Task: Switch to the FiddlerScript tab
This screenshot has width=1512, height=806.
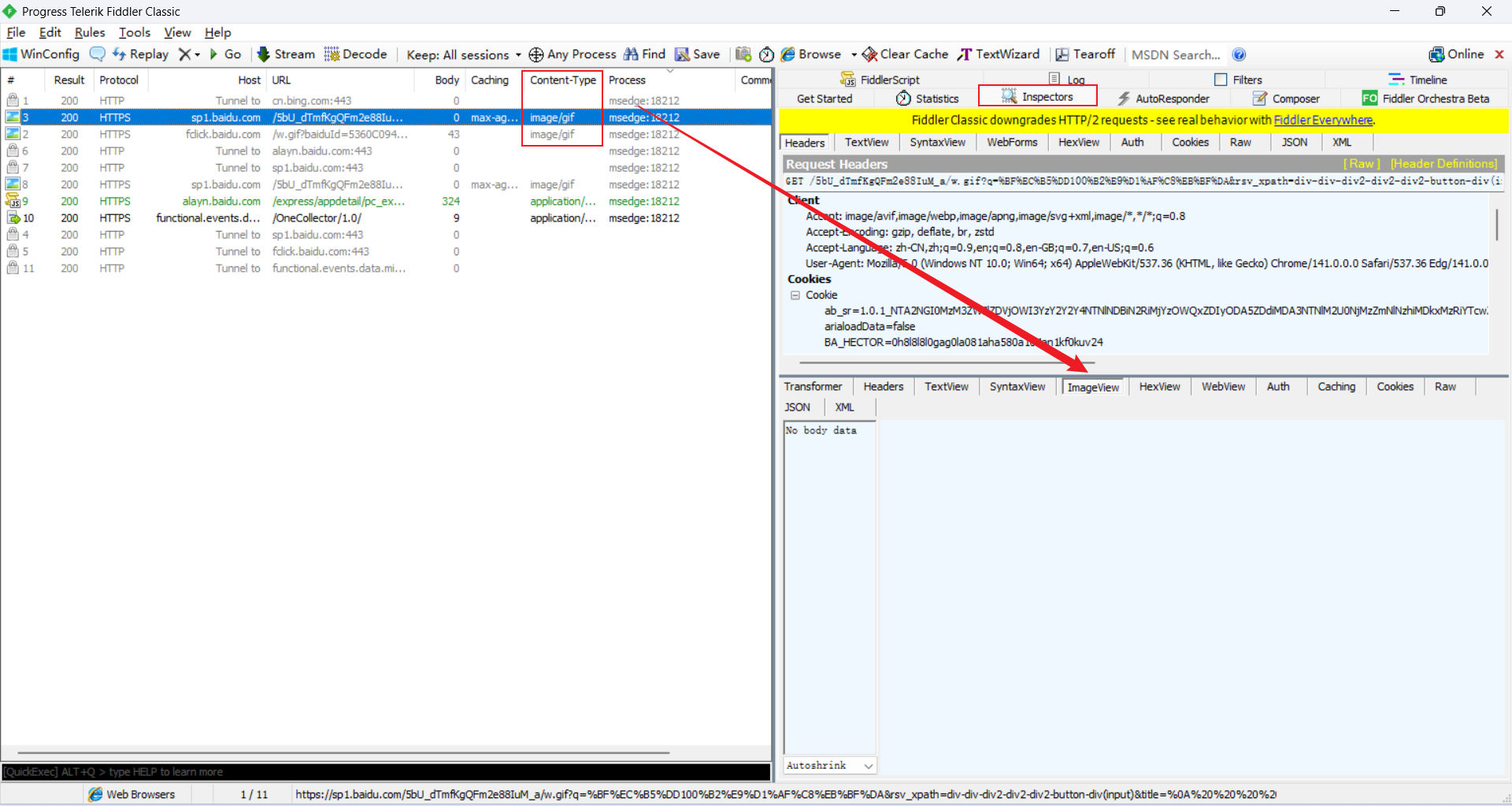Action: click(880, 80)
